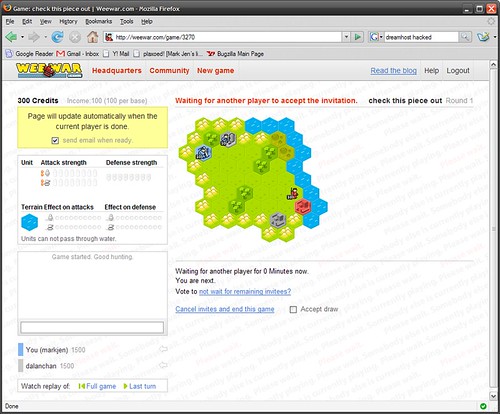Go back with the green Back arrow

click(11, 37)
